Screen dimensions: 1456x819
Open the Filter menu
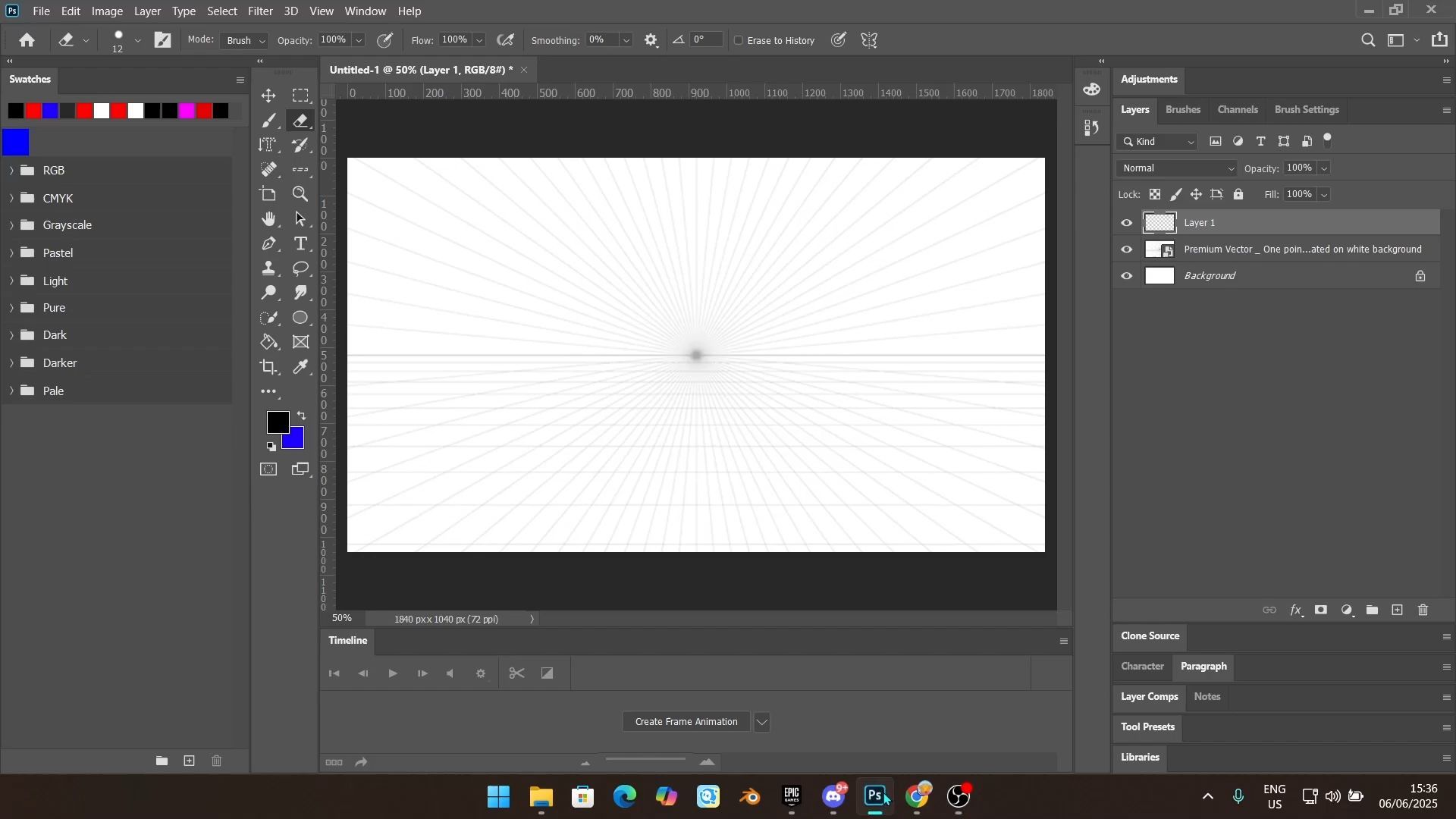(x=260, y=11)
